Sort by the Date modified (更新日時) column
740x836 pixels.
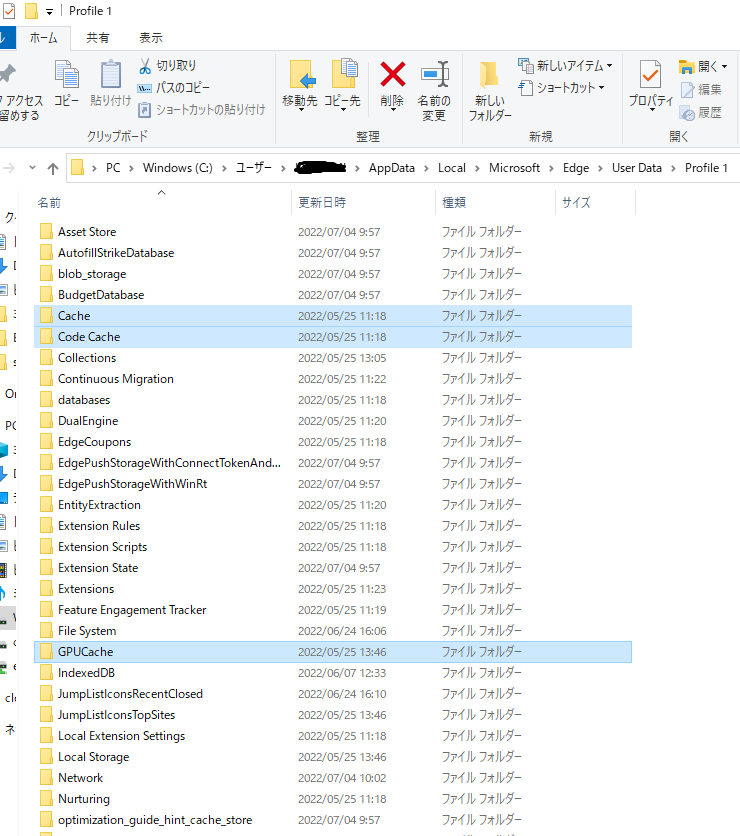click(x=322, y=202)
